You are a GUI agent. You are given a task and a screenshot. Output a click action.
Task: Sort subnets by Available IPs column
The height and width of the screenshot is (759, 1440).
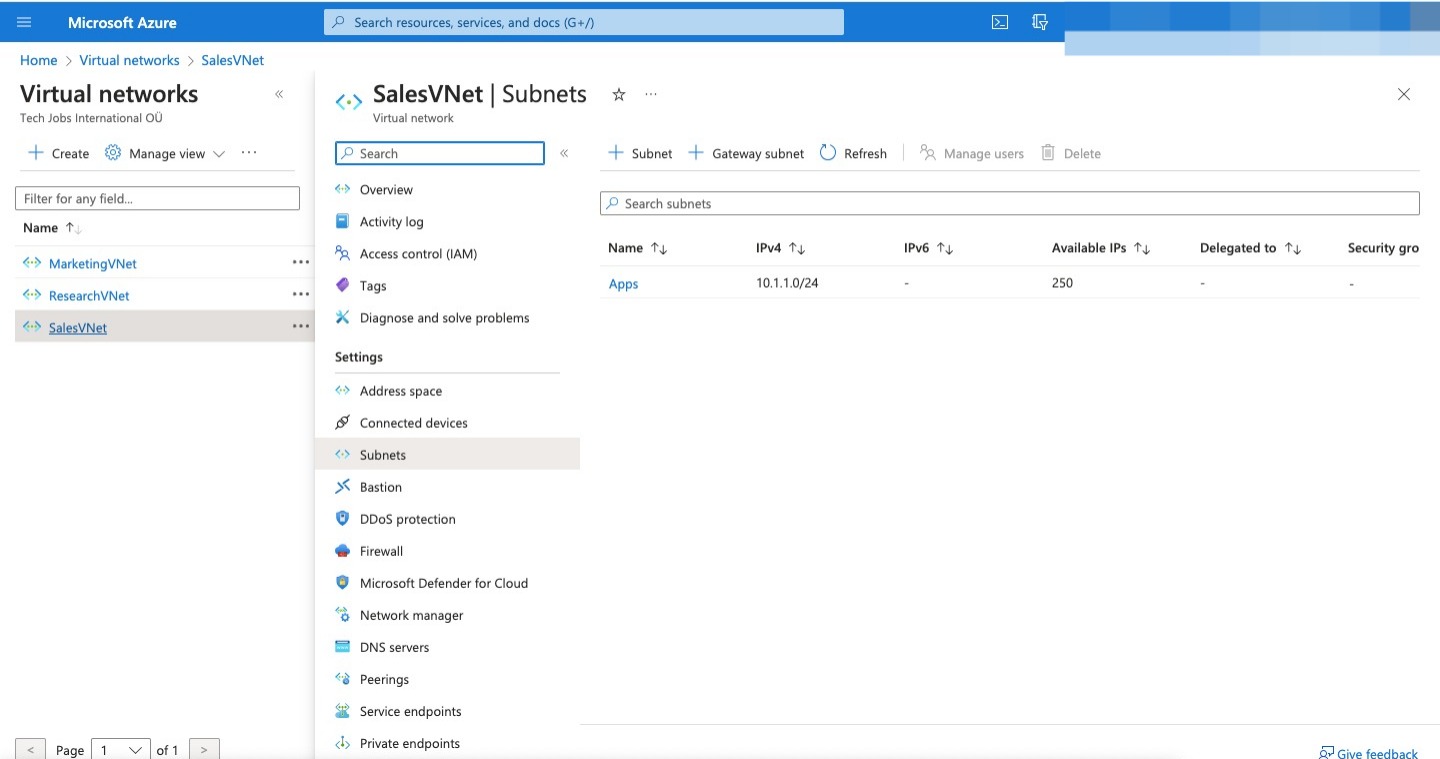click(1102, 248)
